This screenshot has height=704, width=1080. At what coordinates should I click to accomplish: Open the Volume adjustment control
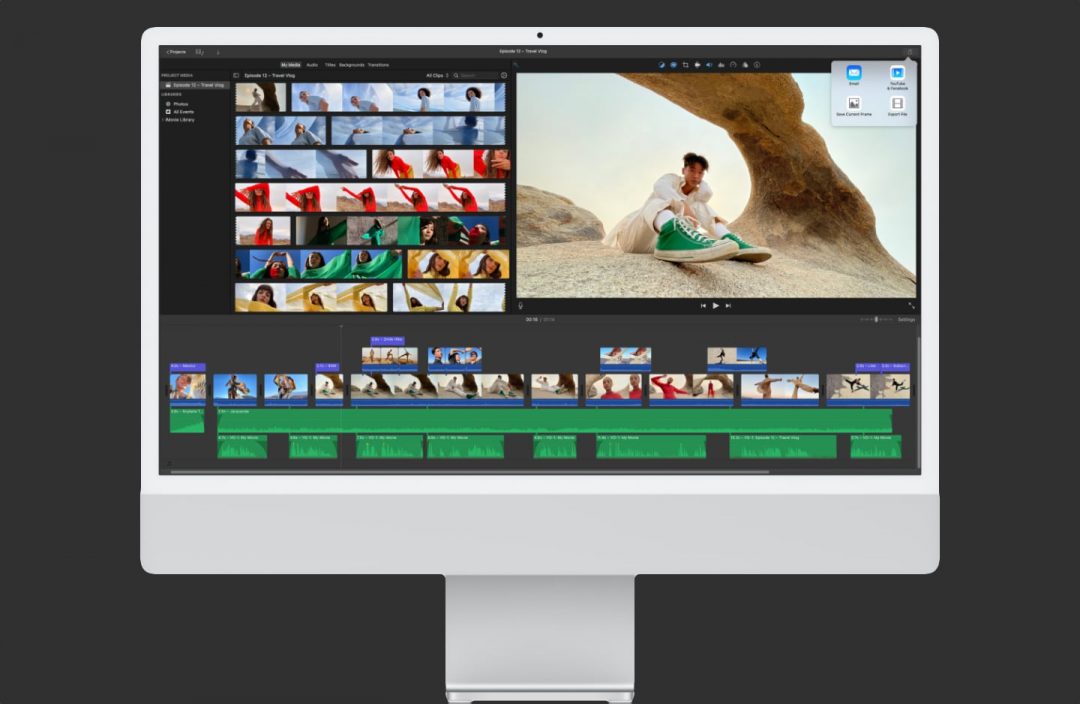click(x=709, y=65)
